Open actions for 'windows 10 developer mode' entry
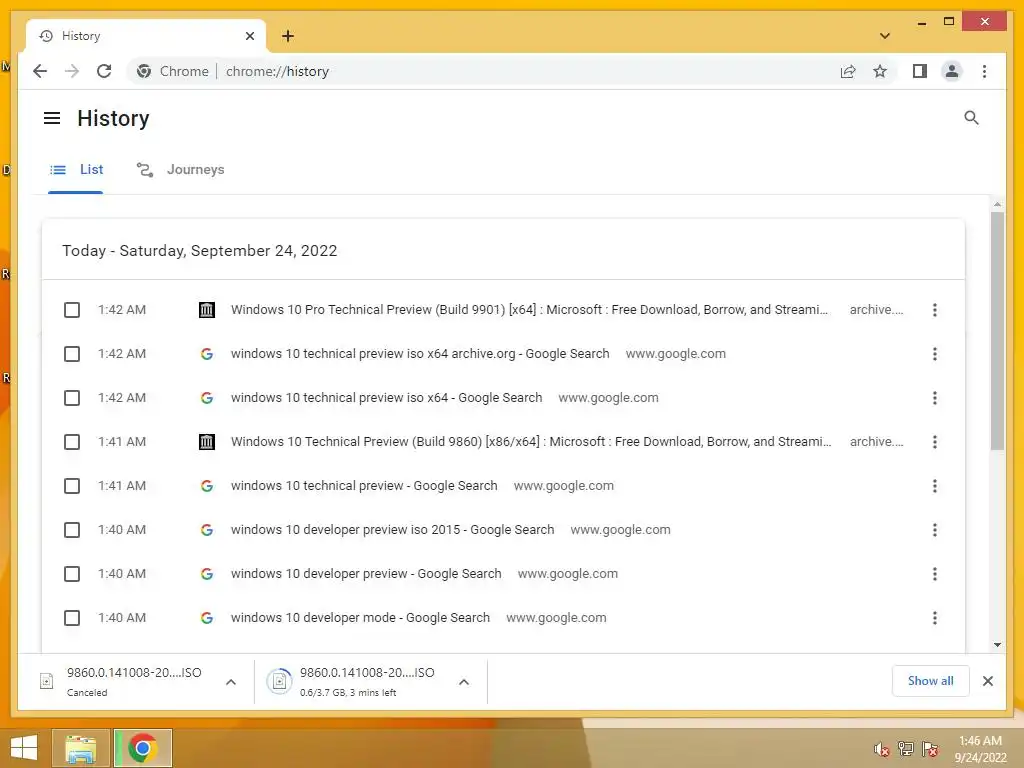This screenshot has width=1024, height=768. [935, 618]
